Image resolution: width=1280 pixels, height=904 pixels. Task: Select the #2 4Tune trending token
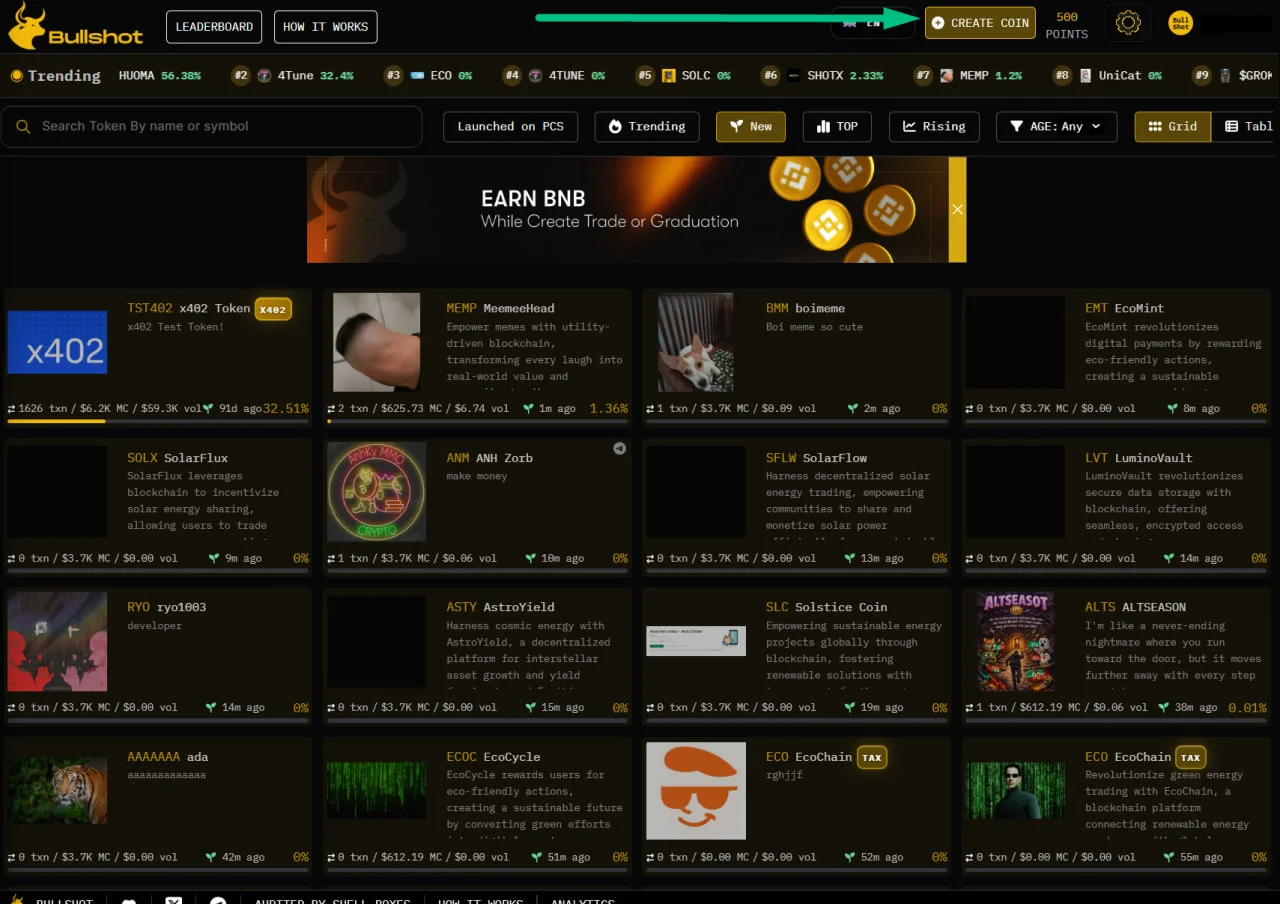(292, 75)
